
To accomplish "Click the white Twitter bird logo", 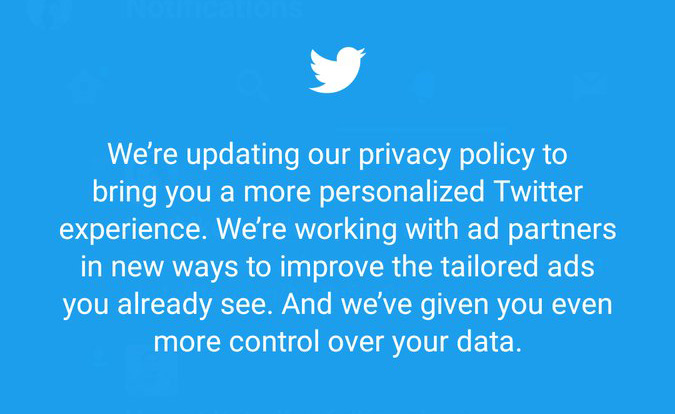I will 337,70.
